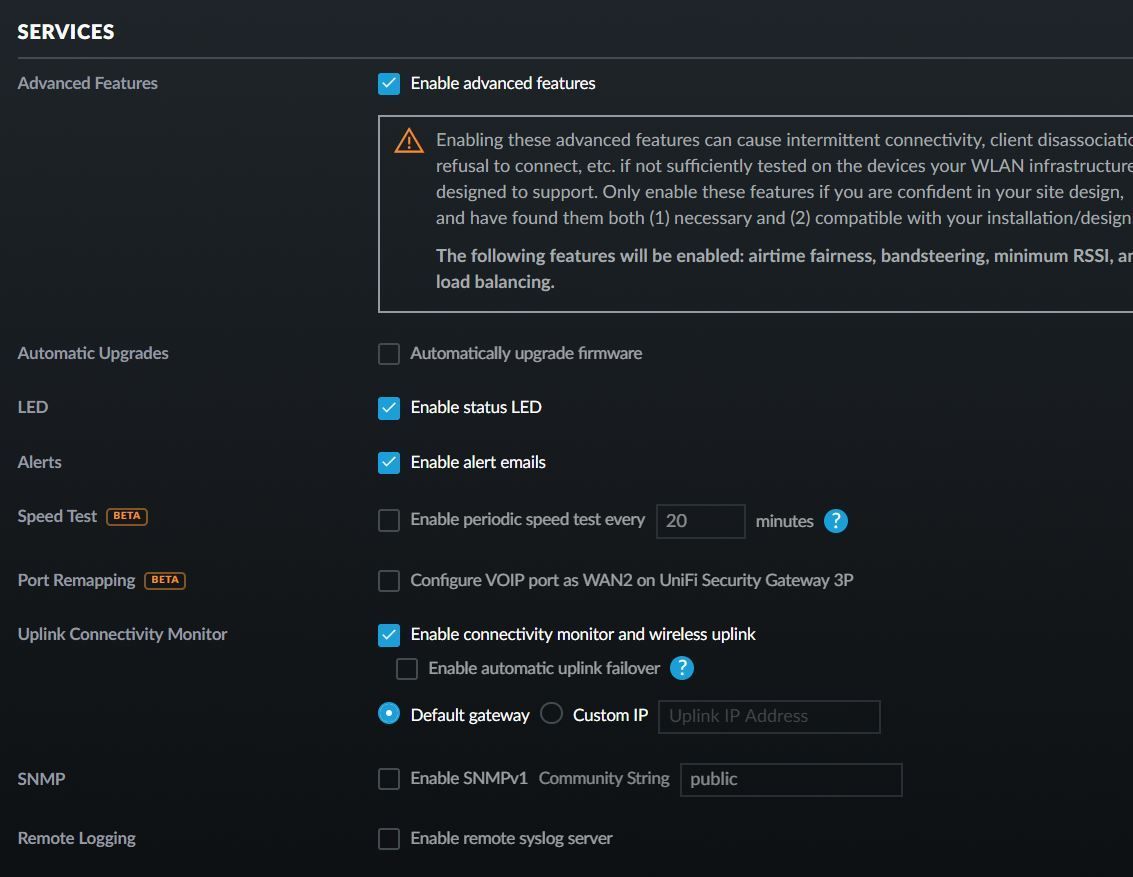This screenshot has width=1133, height=877.
Task: Click the speed test minutes input field
Action: 700,521
